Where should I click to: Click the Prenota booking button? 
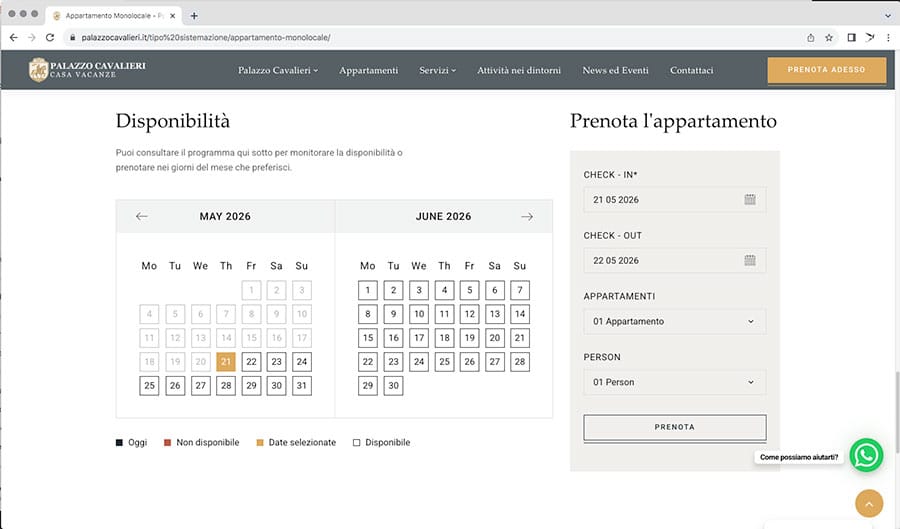pos(674,427)
